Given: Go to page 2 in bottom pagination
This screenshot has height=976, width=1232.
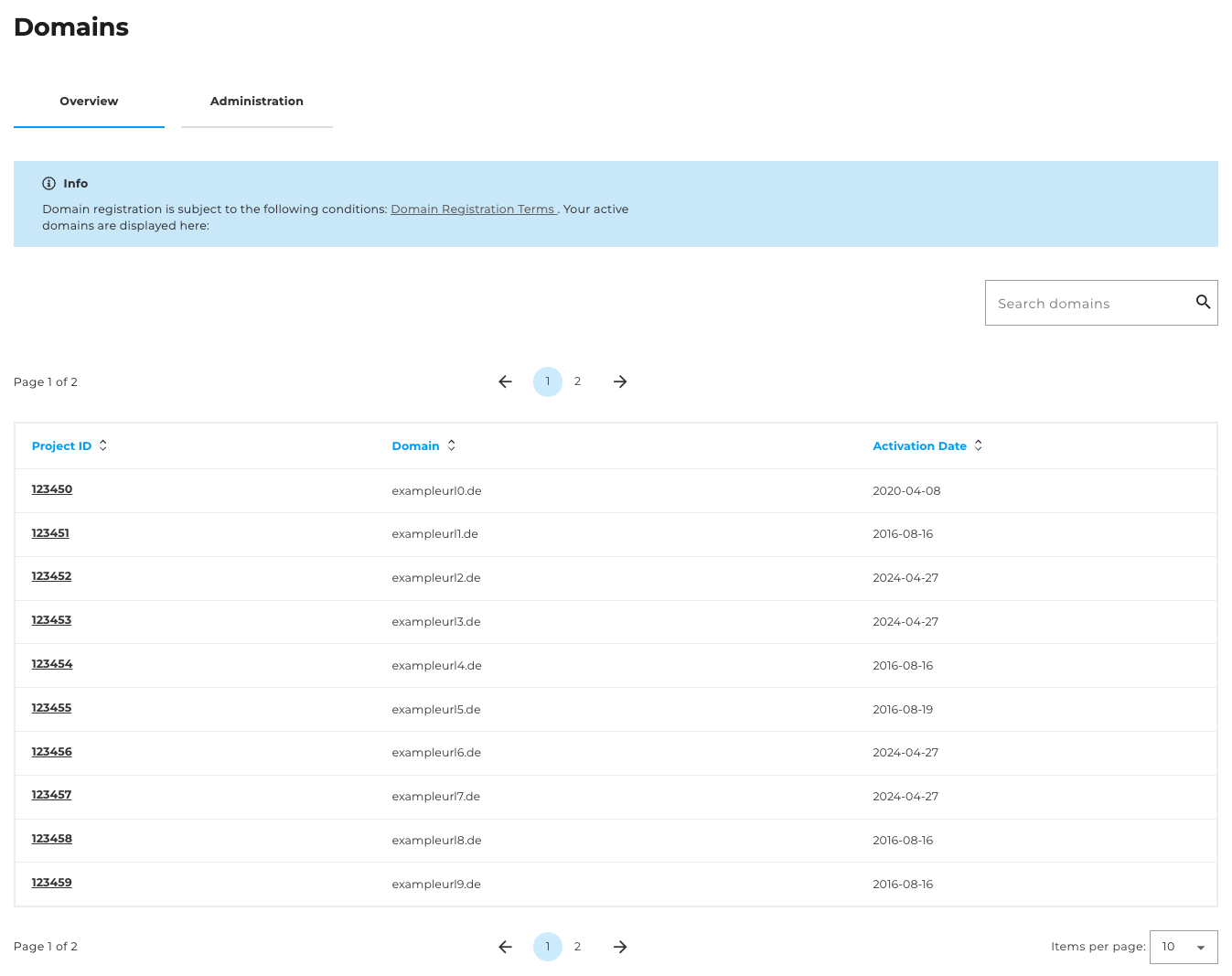Looking at the screenshot, I should pos(577,947).
